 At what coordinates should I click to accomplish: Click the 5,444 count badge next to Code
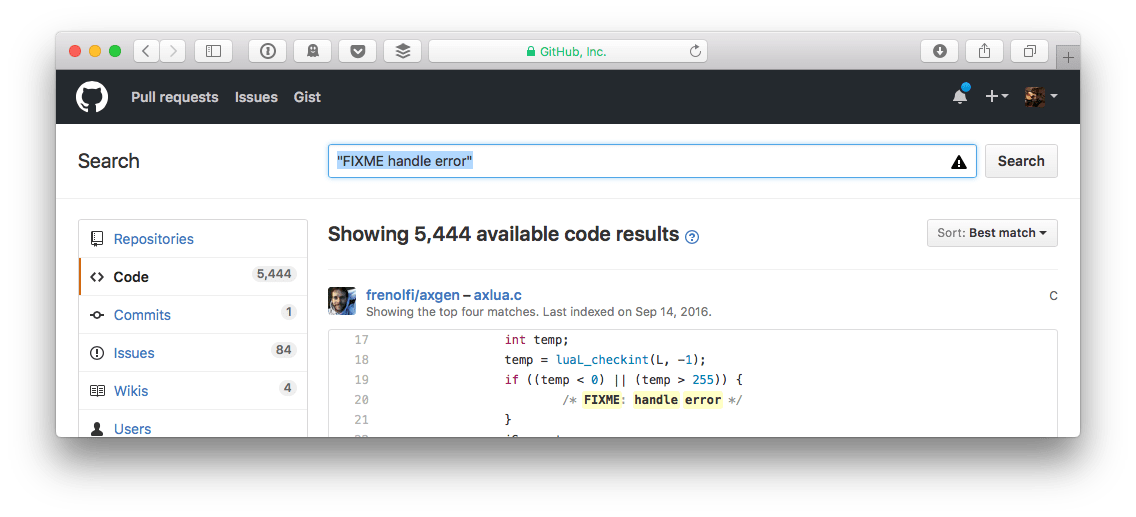point(274,274)
